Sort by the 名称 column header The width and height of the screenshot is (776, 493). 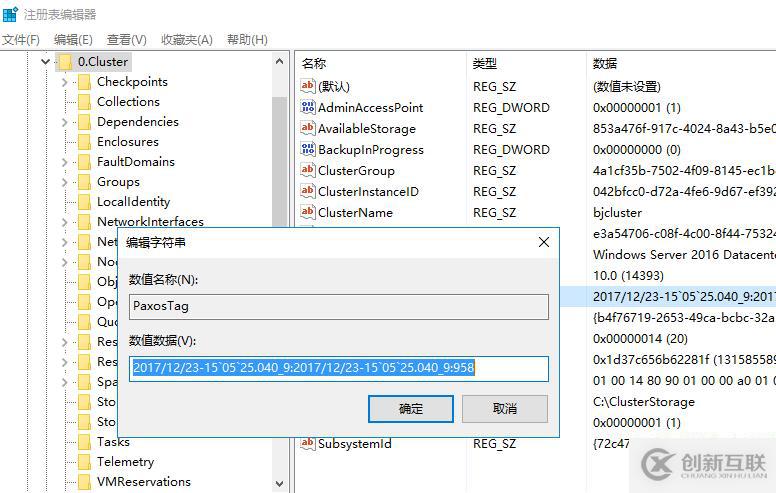(x=314, y=63)
